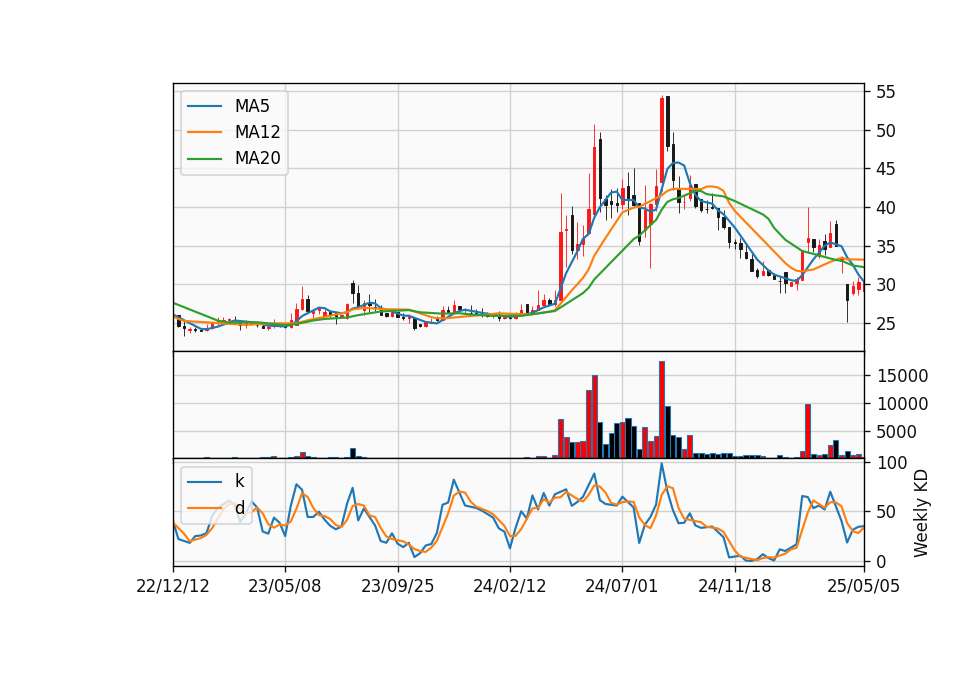Click the 5000 volume axis label

tap(896, 432)
